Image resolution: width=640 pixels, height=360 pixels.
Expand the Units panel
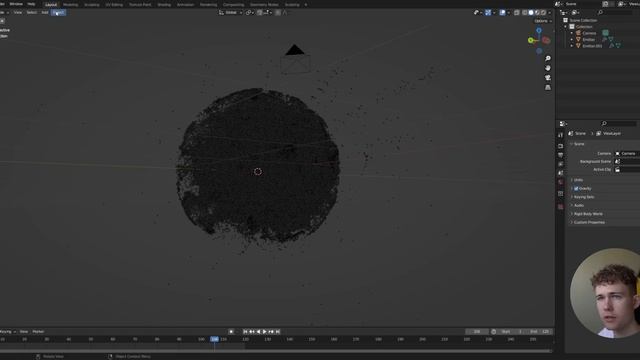(578, 180)
